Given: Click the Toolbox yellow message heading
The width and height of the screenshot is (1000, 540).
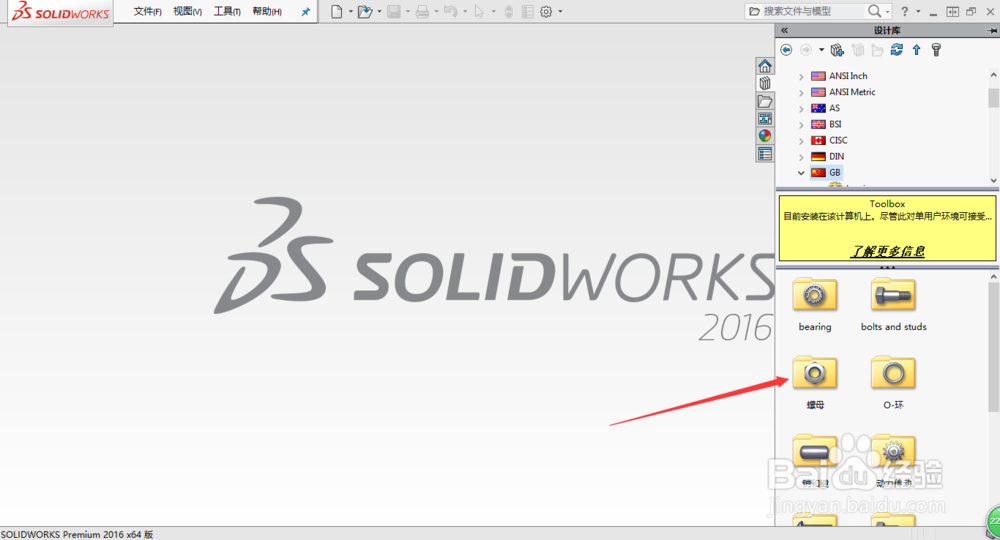Looking at the screenshot, I should (x=887, y=204).
